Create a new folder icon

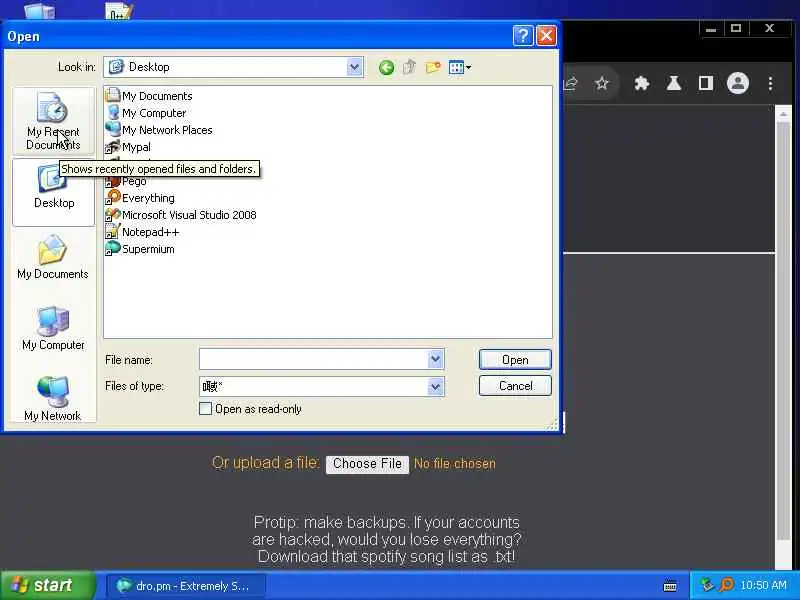coord(433,67)
